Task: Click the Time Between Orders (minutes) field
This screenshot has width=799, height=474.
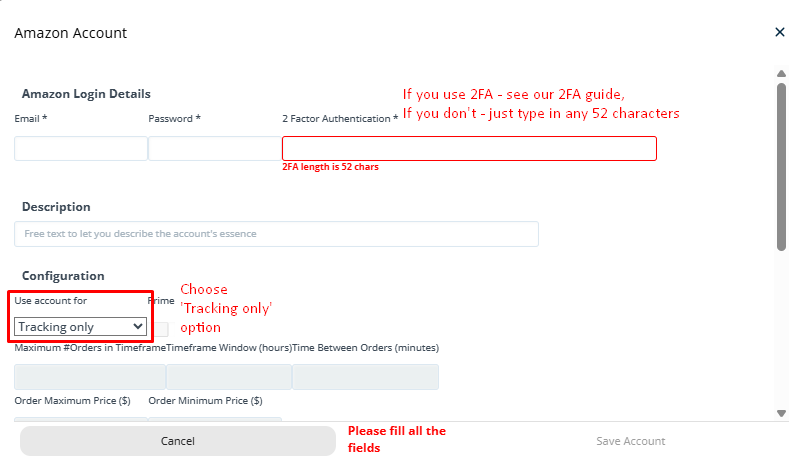Action: point(365,377)
